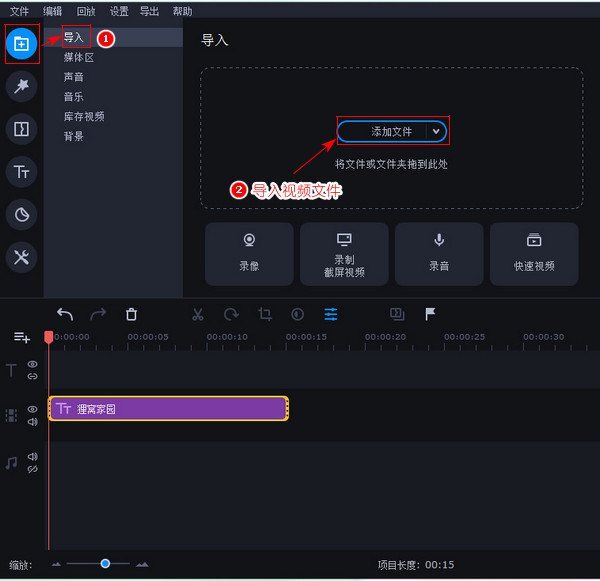Add a marker with the flag icon

pyautogui.click(x=430, y=315)
